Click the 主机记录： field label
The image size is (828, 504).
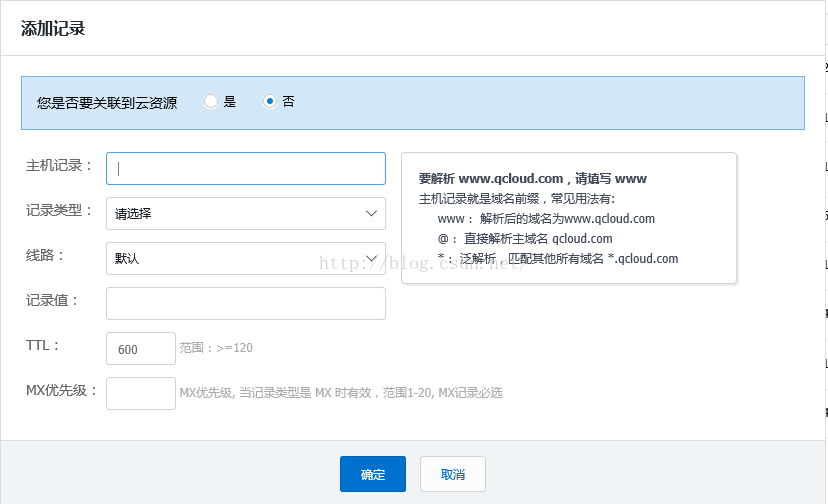60,166
